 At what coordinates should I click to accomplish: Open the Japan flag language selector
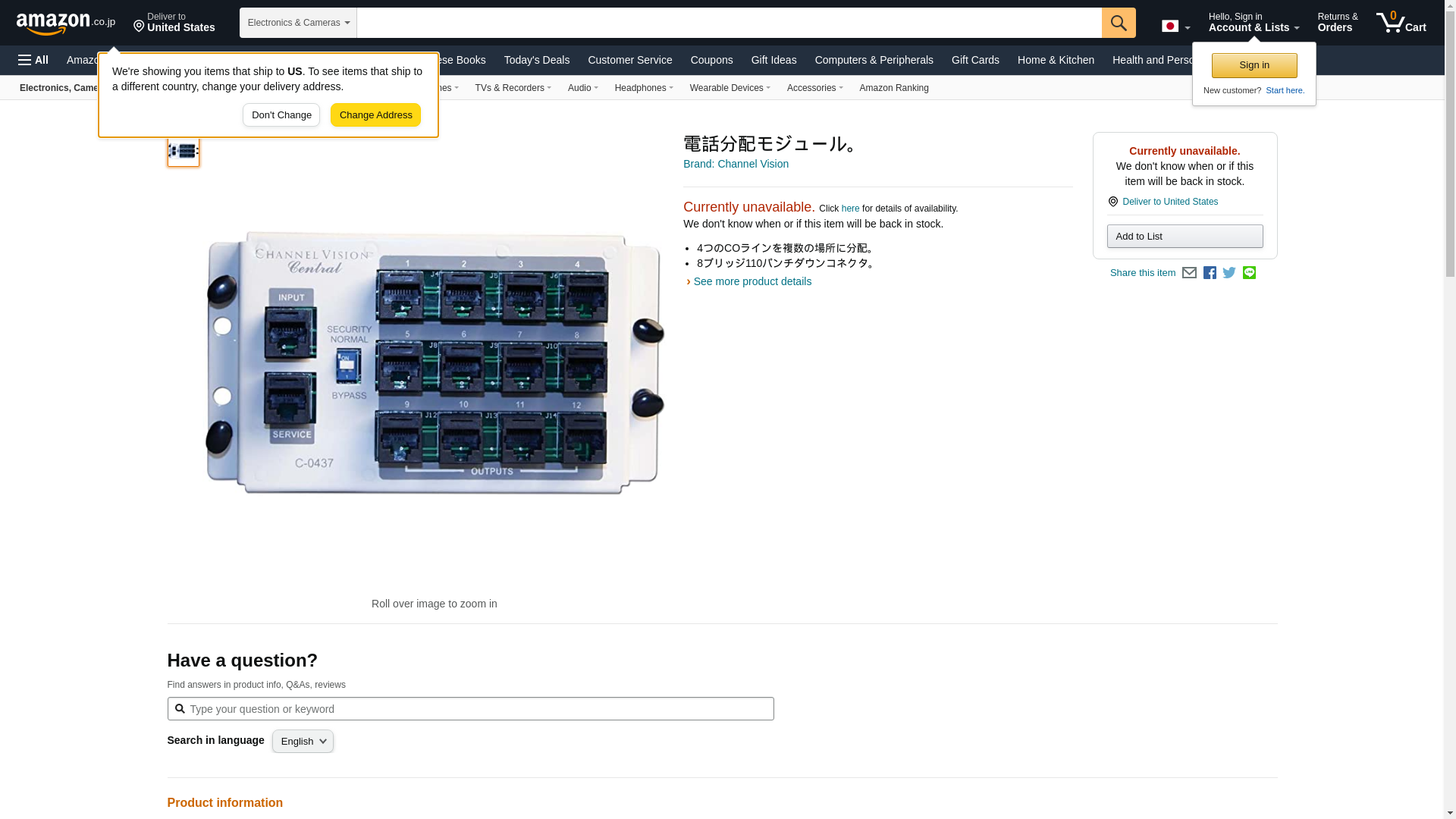point(1175,27)
